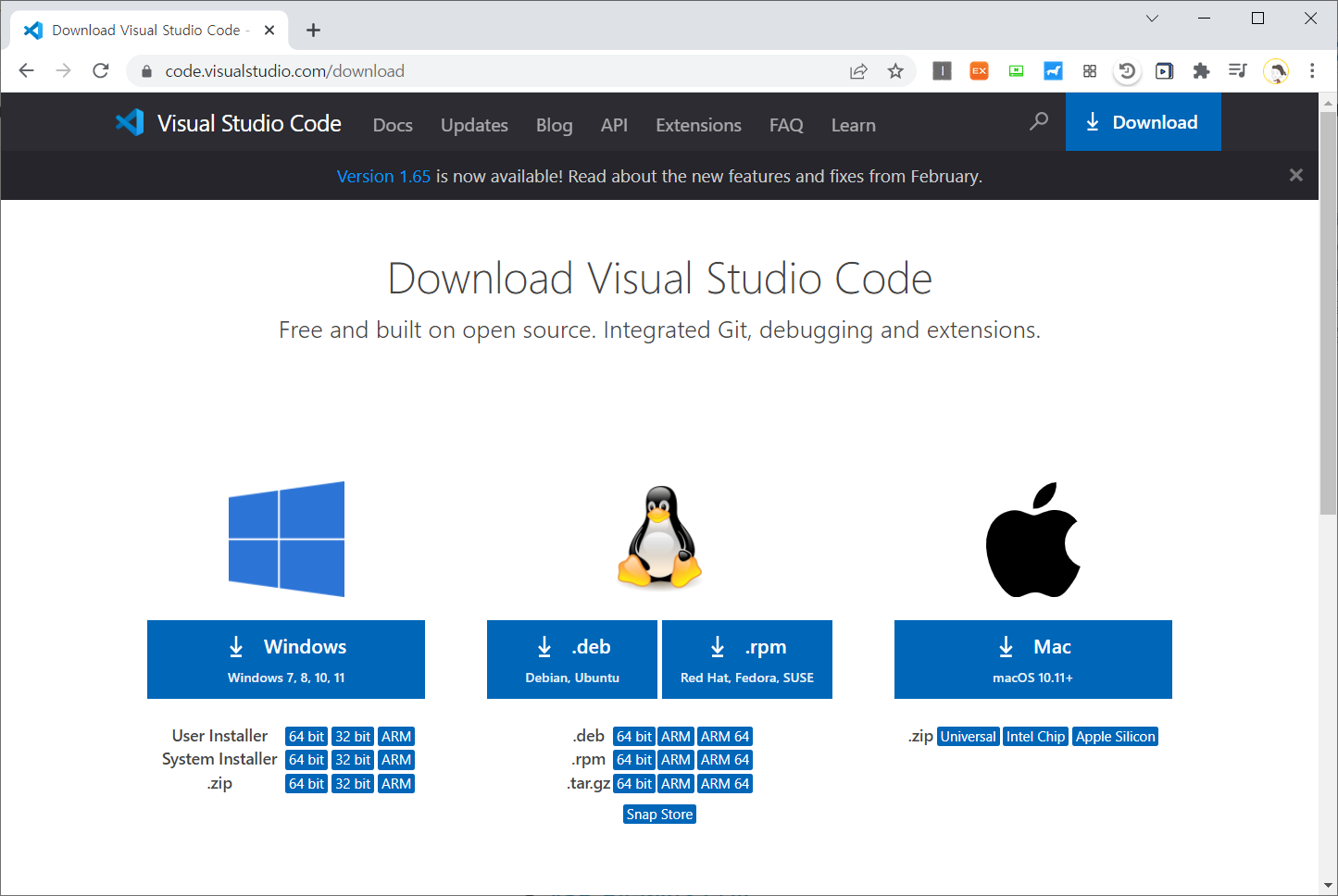Select System Installer 32 bit

(353, 760)
